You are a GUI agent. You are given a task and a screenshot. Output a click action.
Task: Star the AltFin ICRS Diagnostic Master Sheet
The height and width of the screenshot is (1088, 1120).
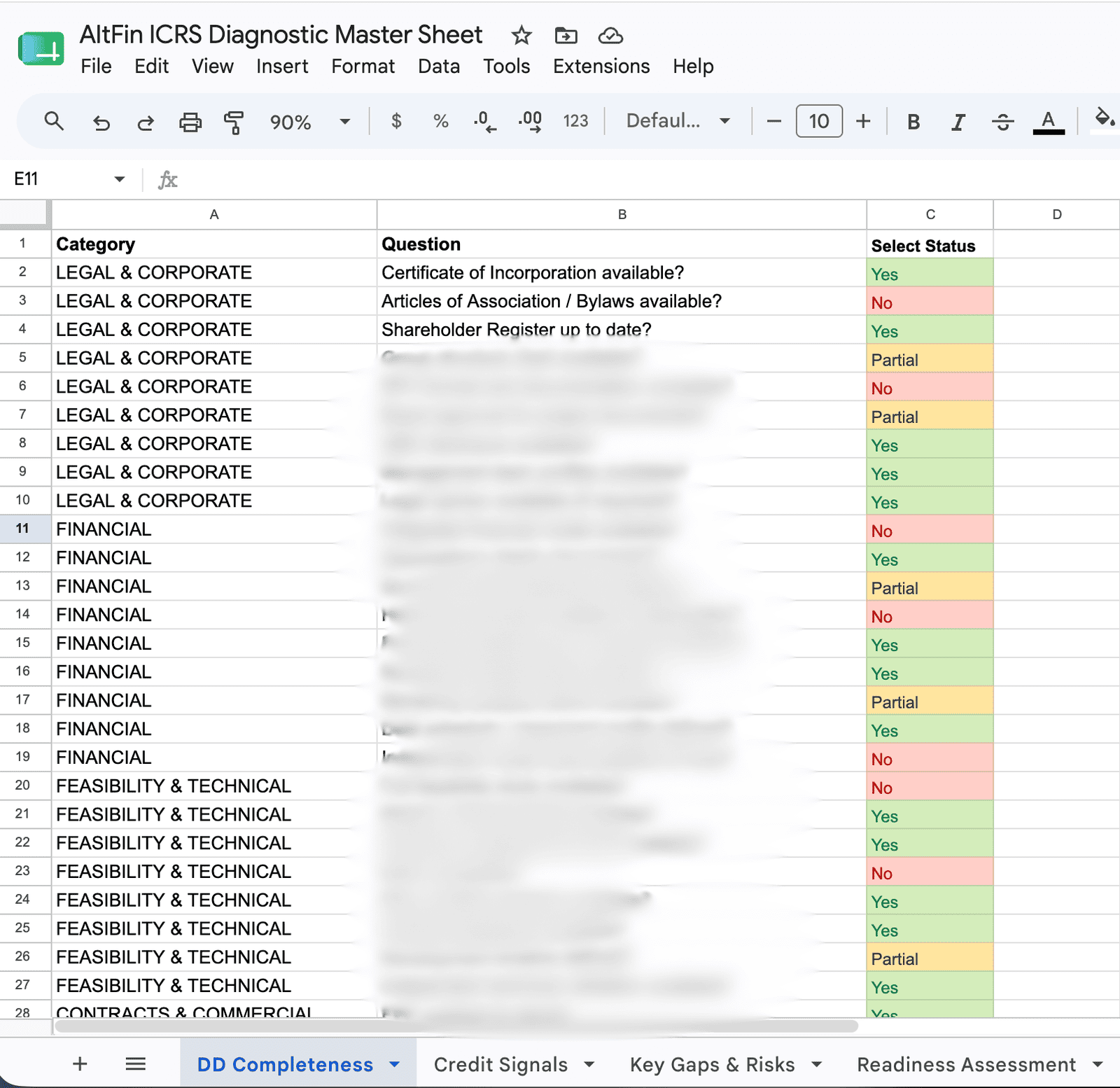[x=521, y=35]
